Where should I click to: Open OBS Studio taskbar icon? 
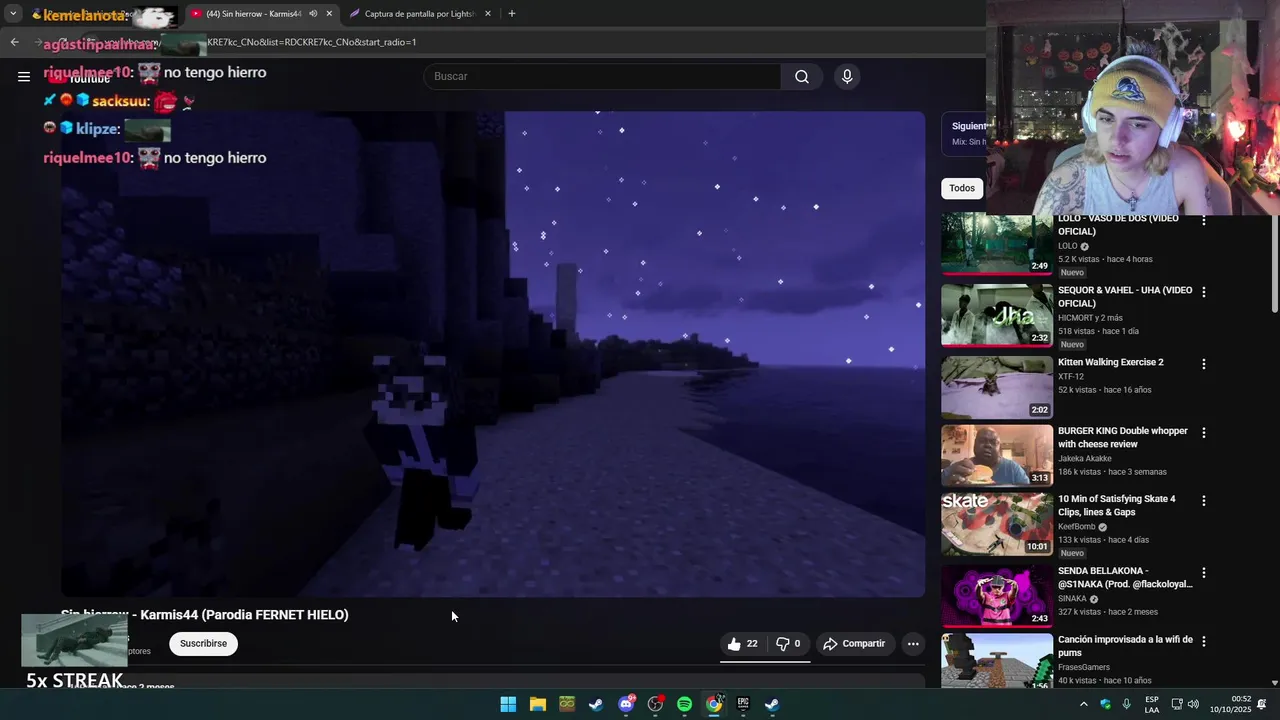pos(655,704)
